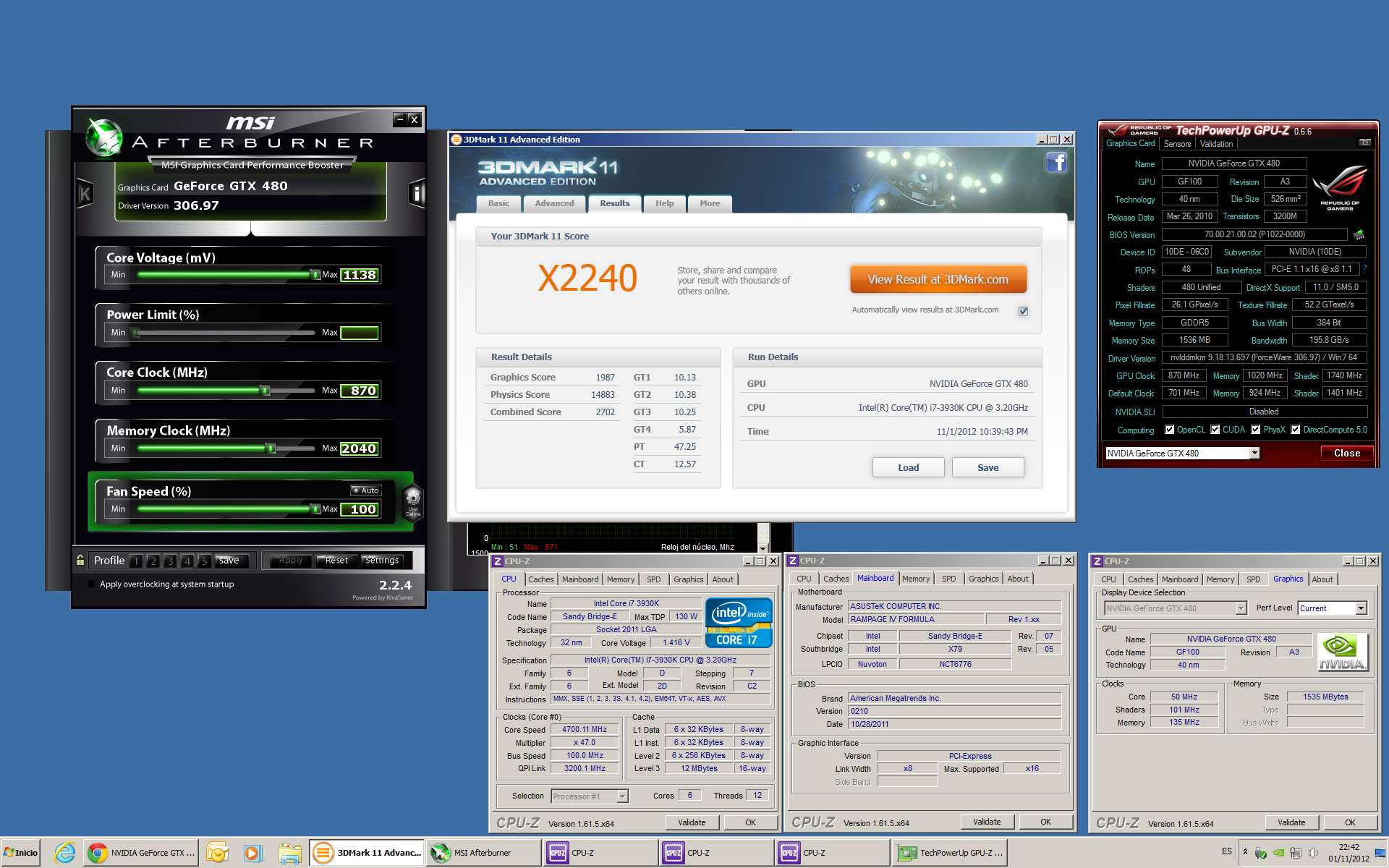1389x868 pixels.
Task: Open the GPU-Z graphics card selector dropdown
Action: pos(1254,453)
